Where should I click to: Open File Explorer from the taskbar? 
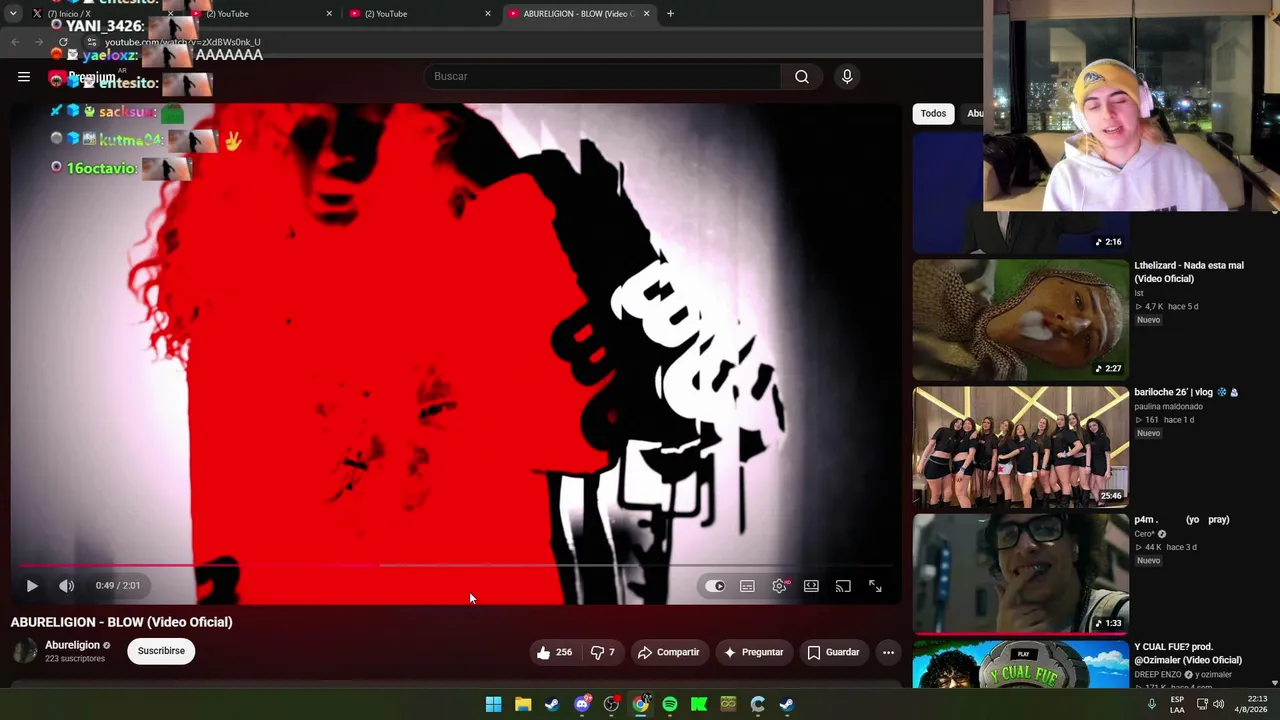click(x=522, y=704)
